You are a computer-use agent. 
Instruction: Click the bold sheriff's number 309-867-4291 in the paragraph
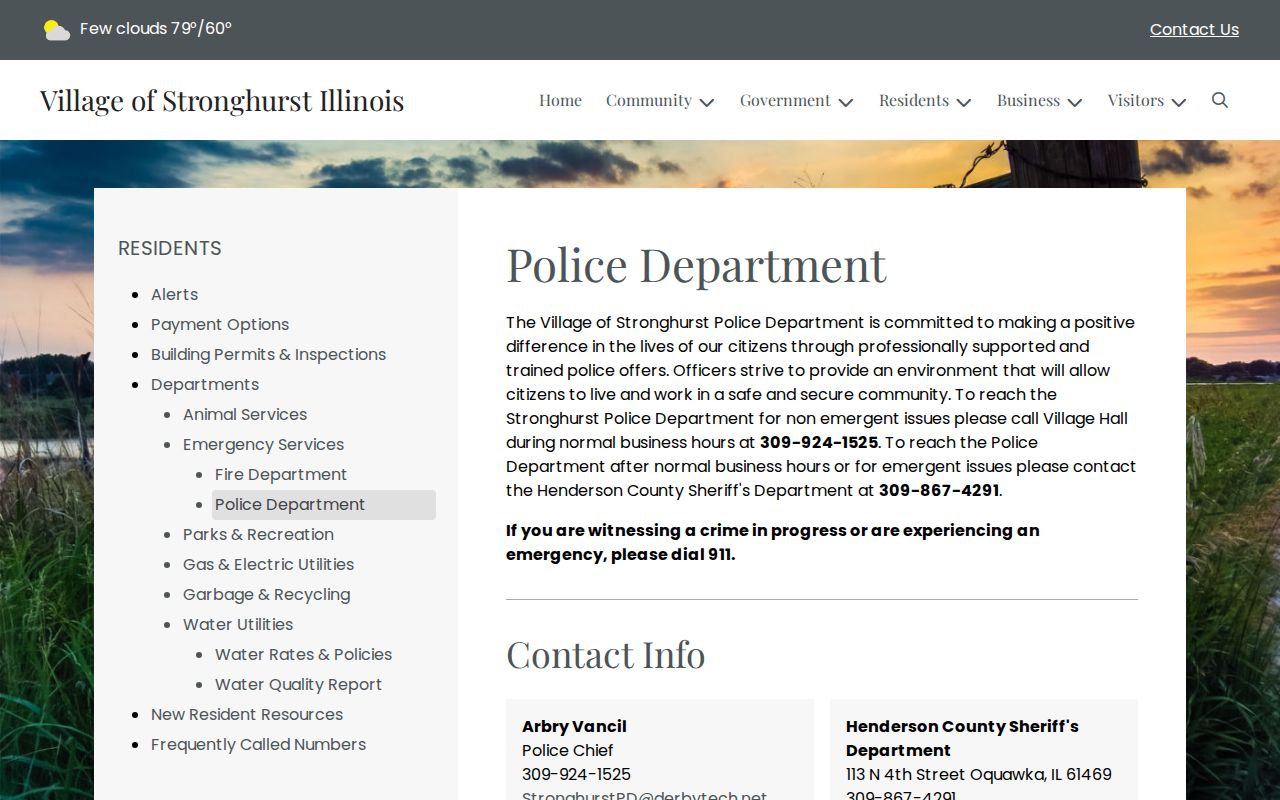click(x=939, y=490)
